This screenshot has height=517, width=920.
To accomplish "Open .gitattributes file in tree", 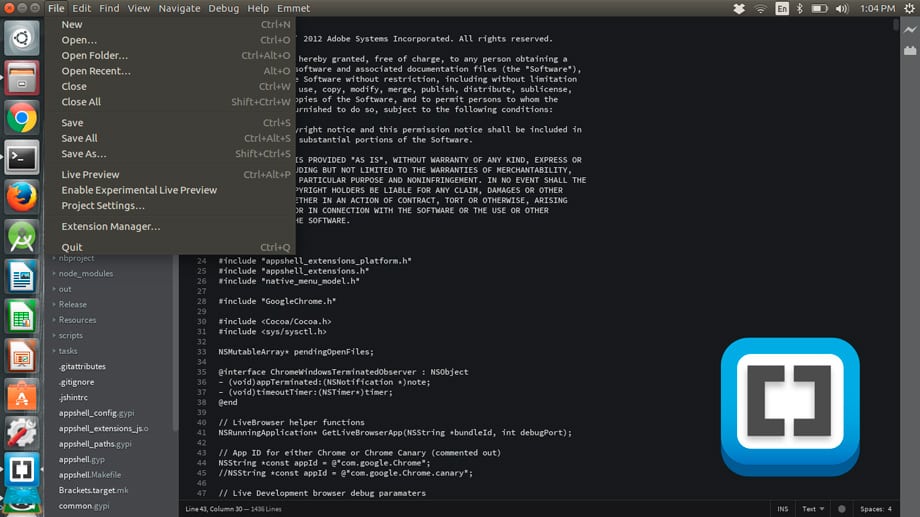I will [x=82, y=367].
